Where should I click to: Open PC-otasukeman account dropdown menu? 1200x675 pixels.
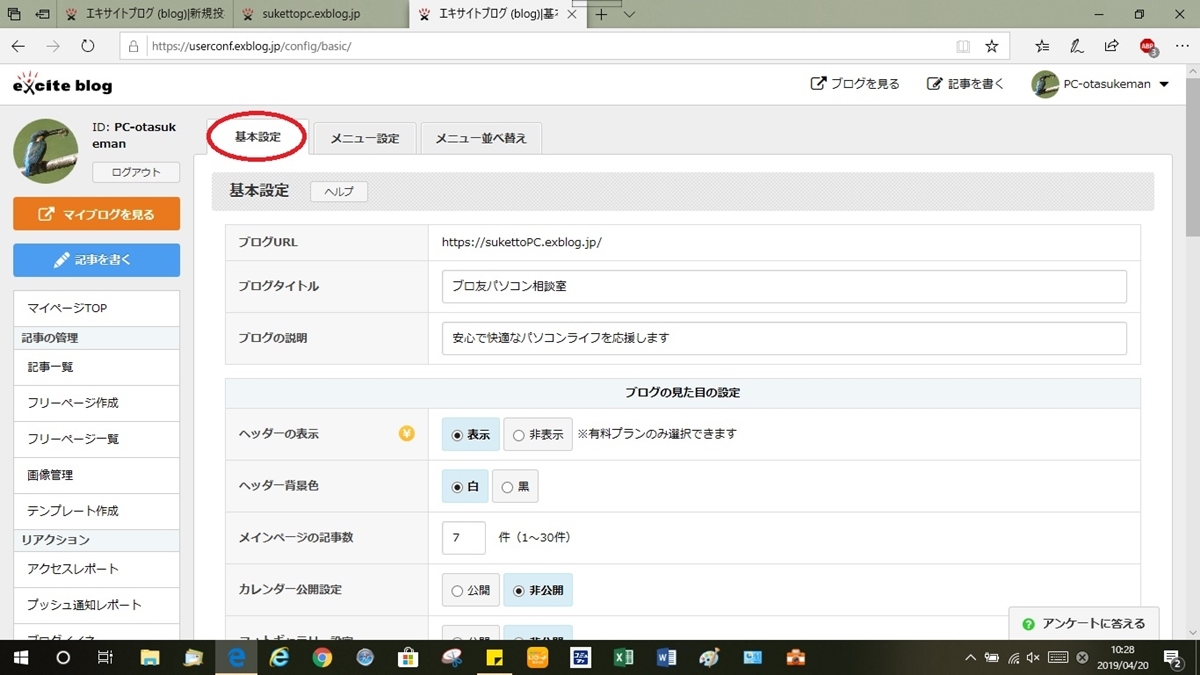1101,84
